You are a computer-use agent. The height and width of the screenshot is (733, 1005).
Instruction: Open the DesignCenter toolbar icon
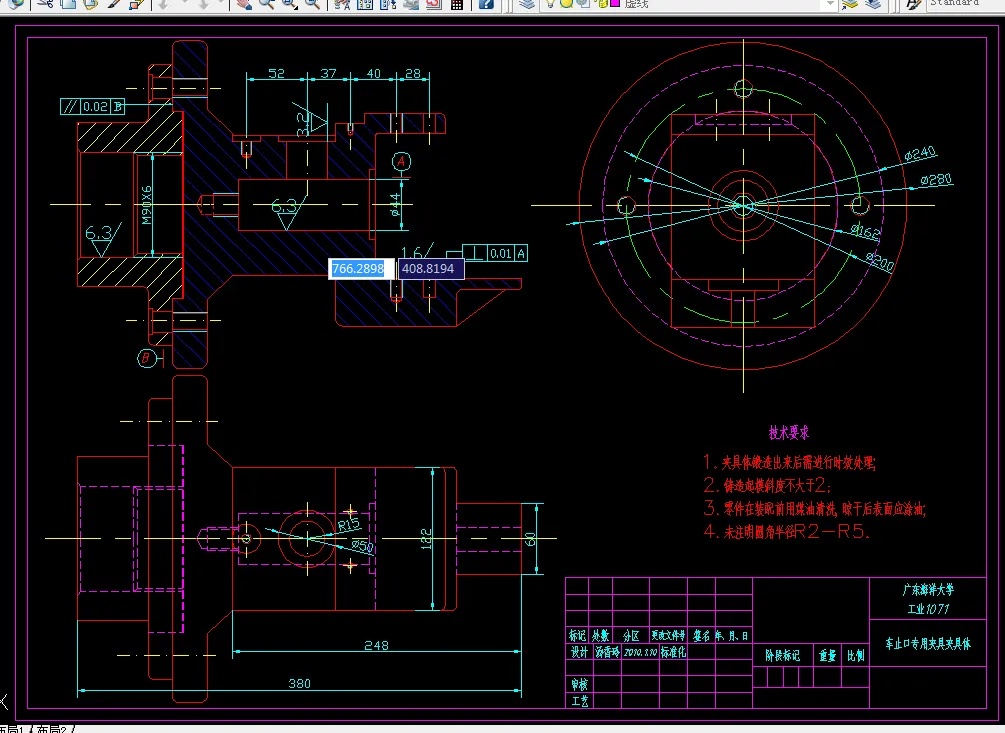pos(365,3)
